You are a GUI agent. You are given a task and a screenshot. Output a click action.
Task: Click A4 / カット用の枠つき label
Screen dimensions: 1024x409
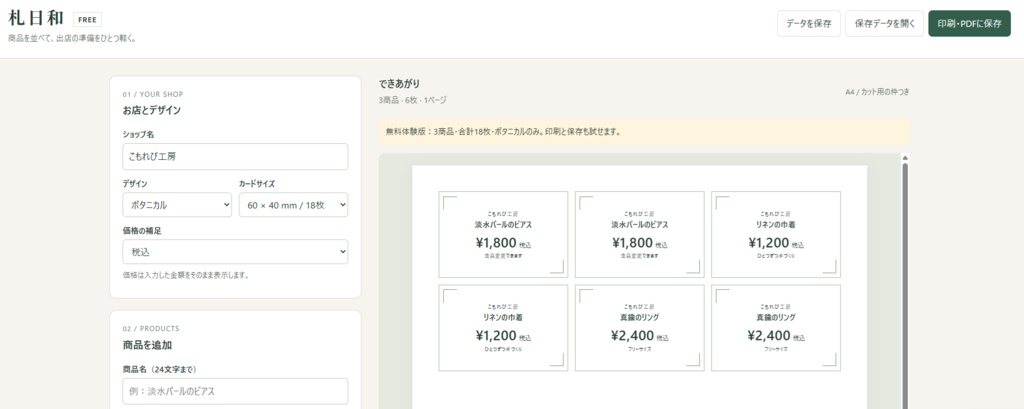click(x=877, y=92)
